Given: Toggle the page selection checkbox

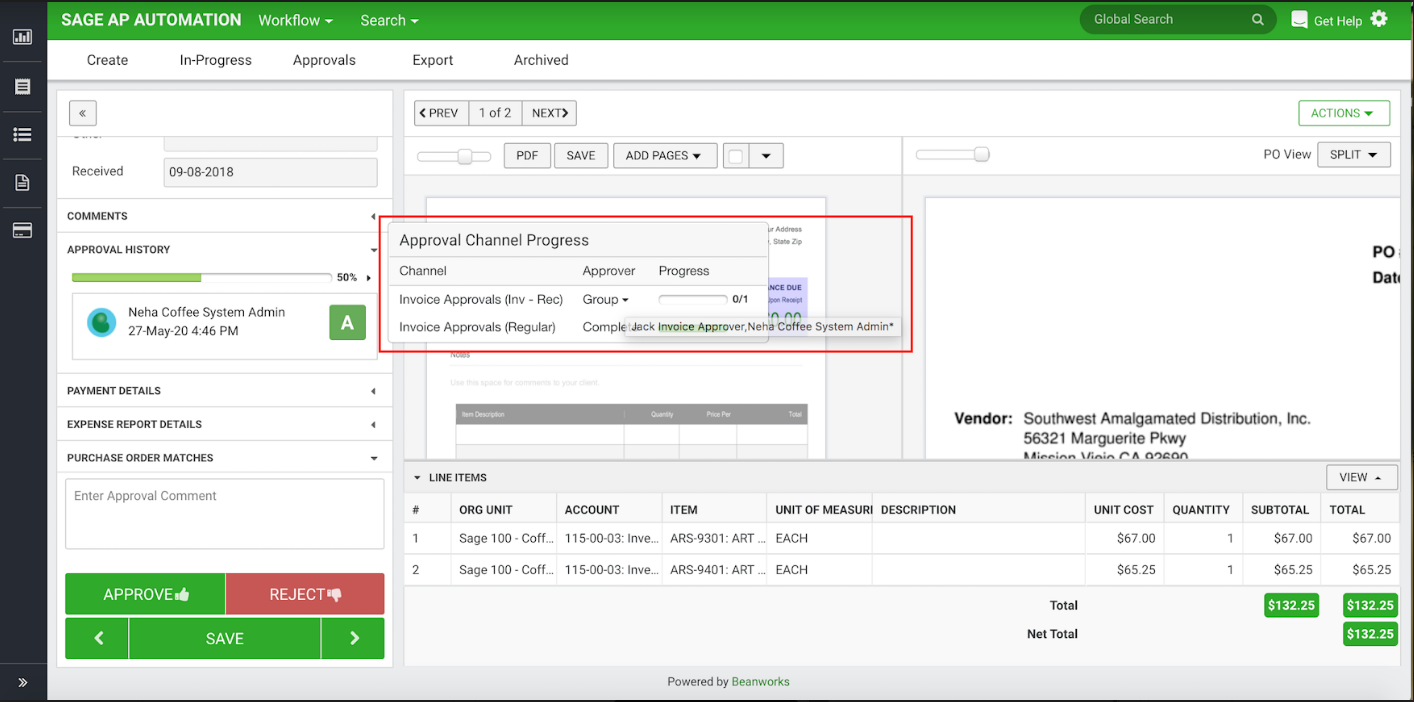Looking at the screenshot, I should tap(736, 156).
